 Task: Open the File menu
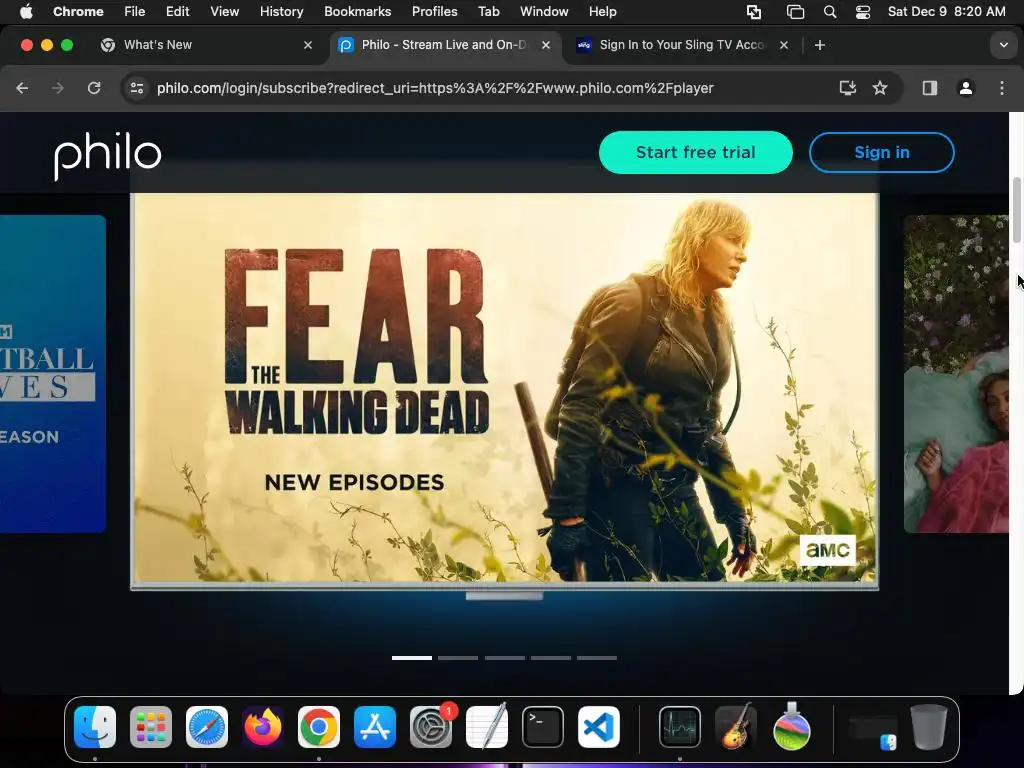click(x=135, y=12)
